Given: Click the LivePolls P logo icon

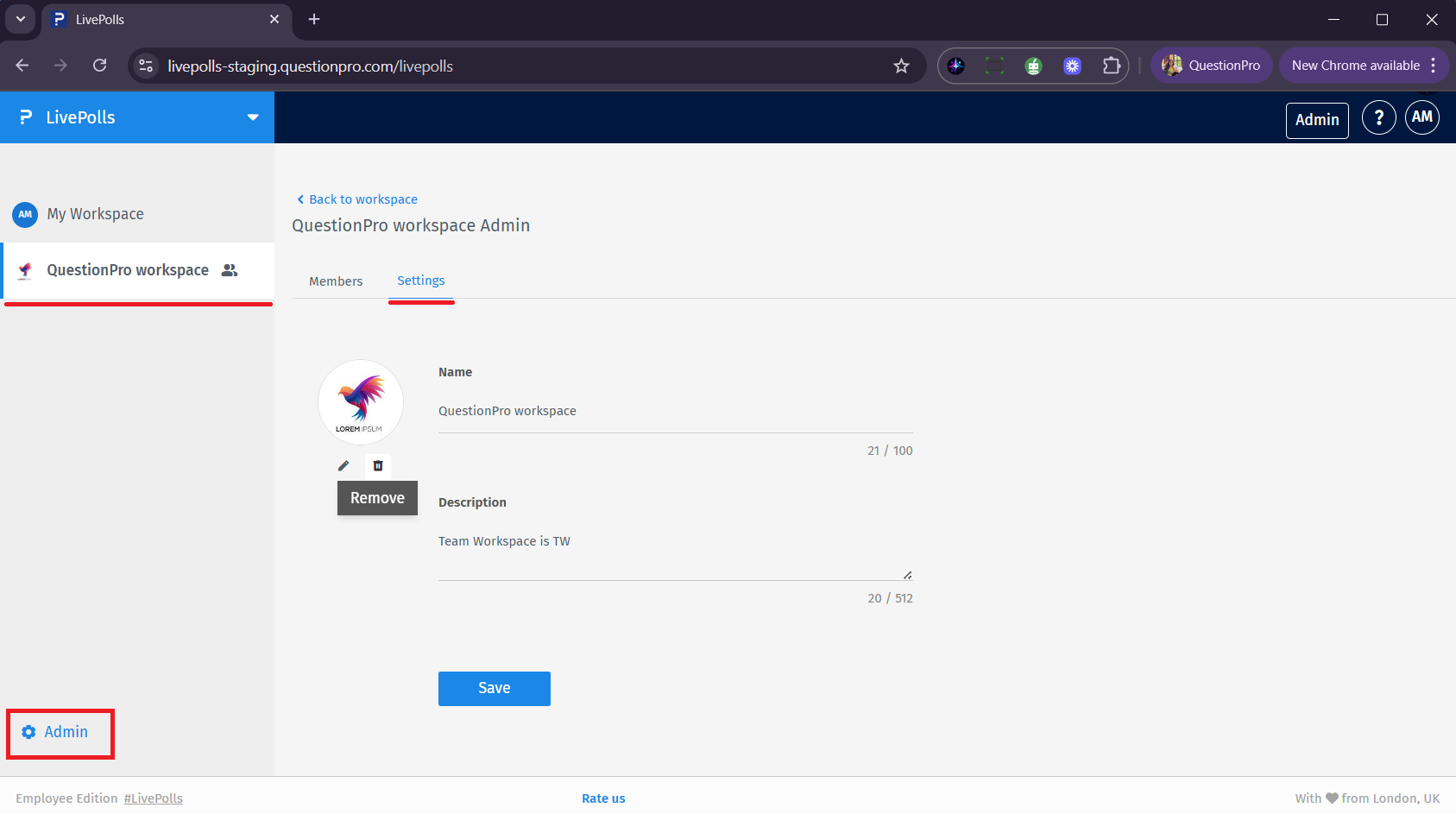Looking at the screenshot, I should tap(26, 117).
